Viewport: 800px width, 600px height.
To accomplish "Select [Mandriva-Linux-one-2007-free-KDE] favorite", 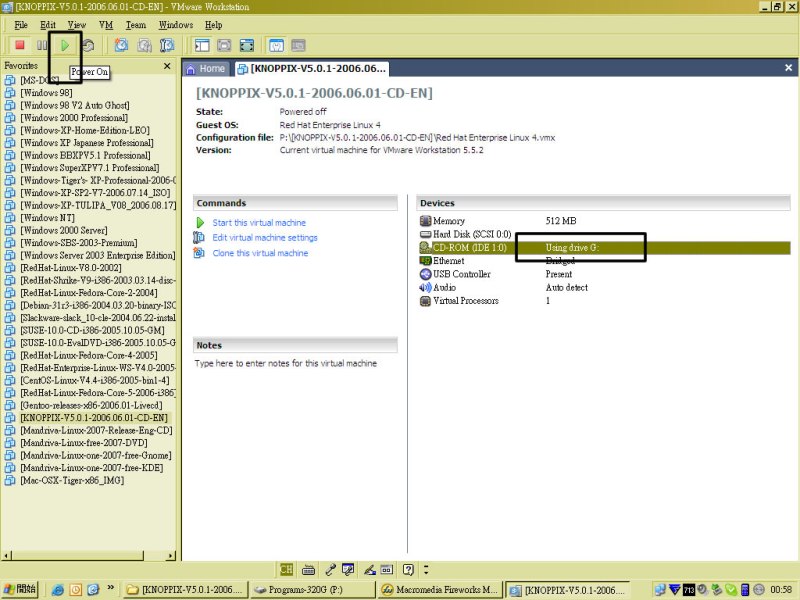I will coord(92,467).
